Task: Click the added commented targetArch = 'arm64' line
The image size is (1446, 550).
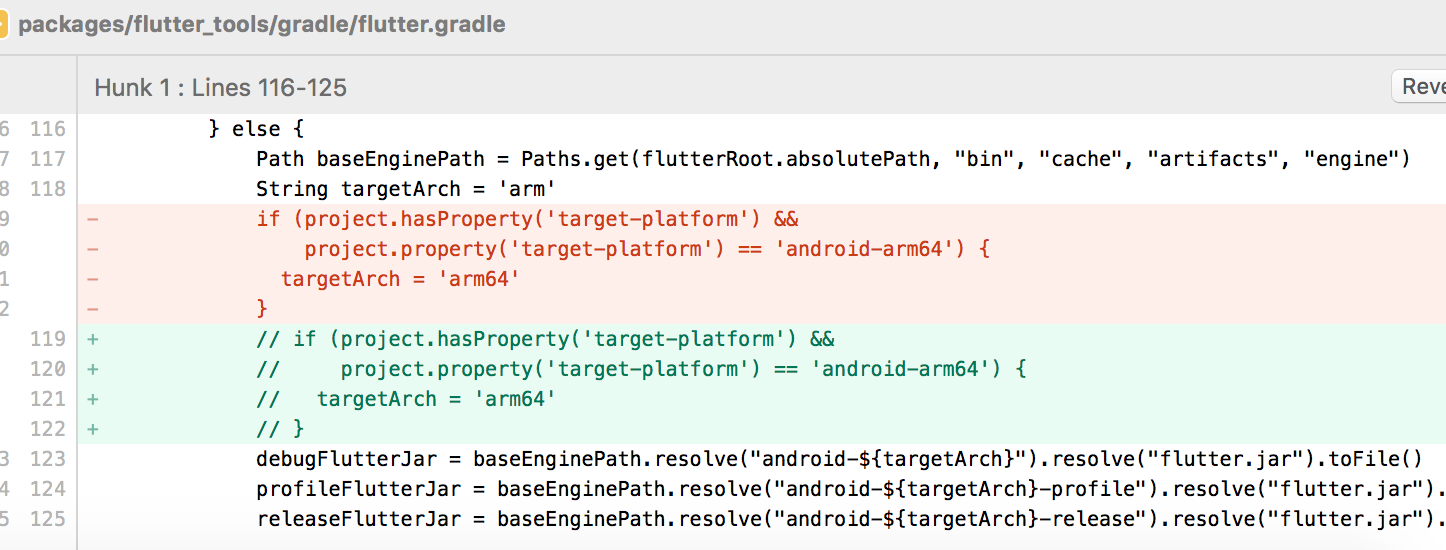Action: [406, 399]
